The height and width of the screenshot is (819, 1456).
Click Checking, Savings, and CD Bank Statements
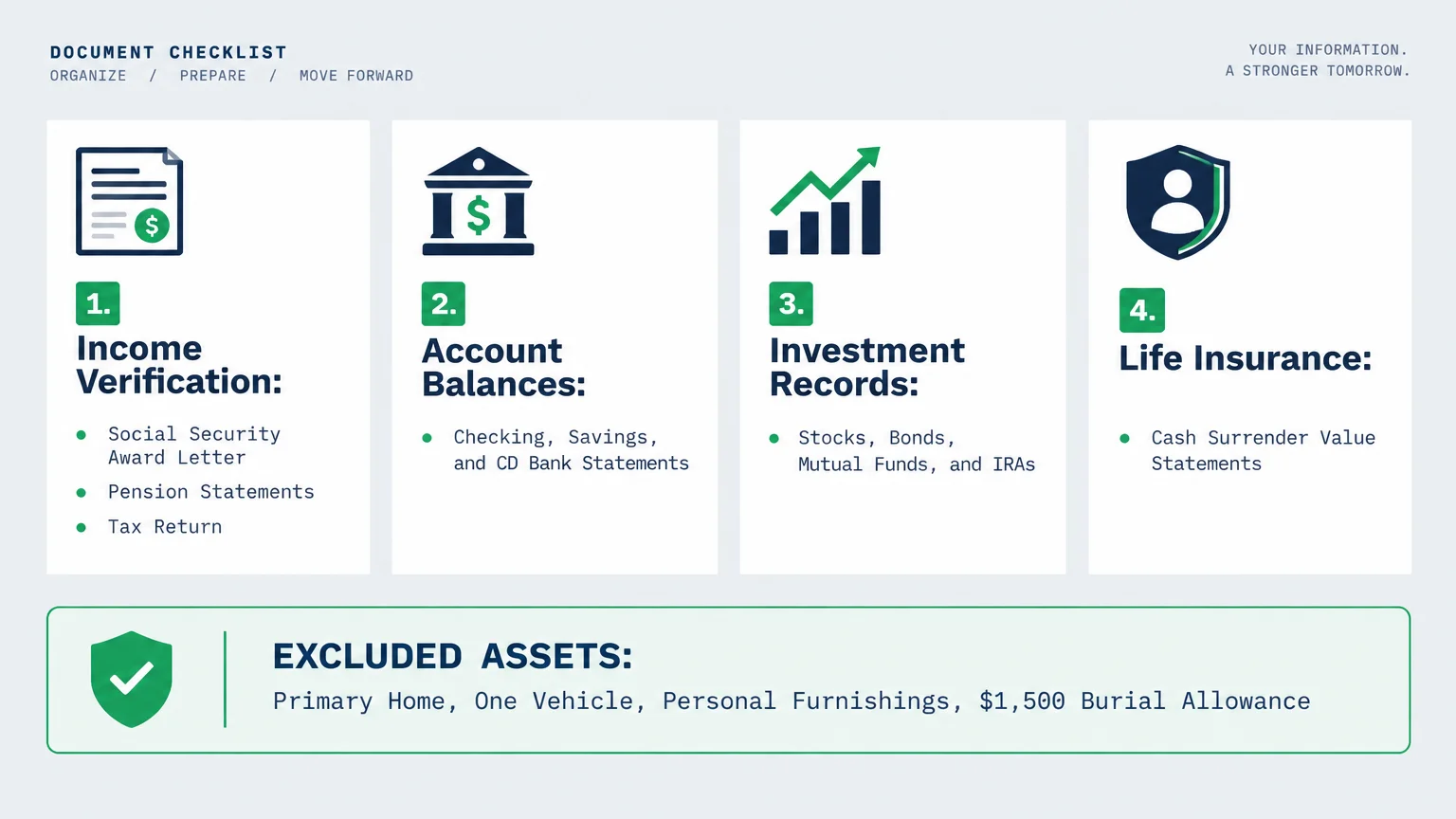tap(571, 450)
